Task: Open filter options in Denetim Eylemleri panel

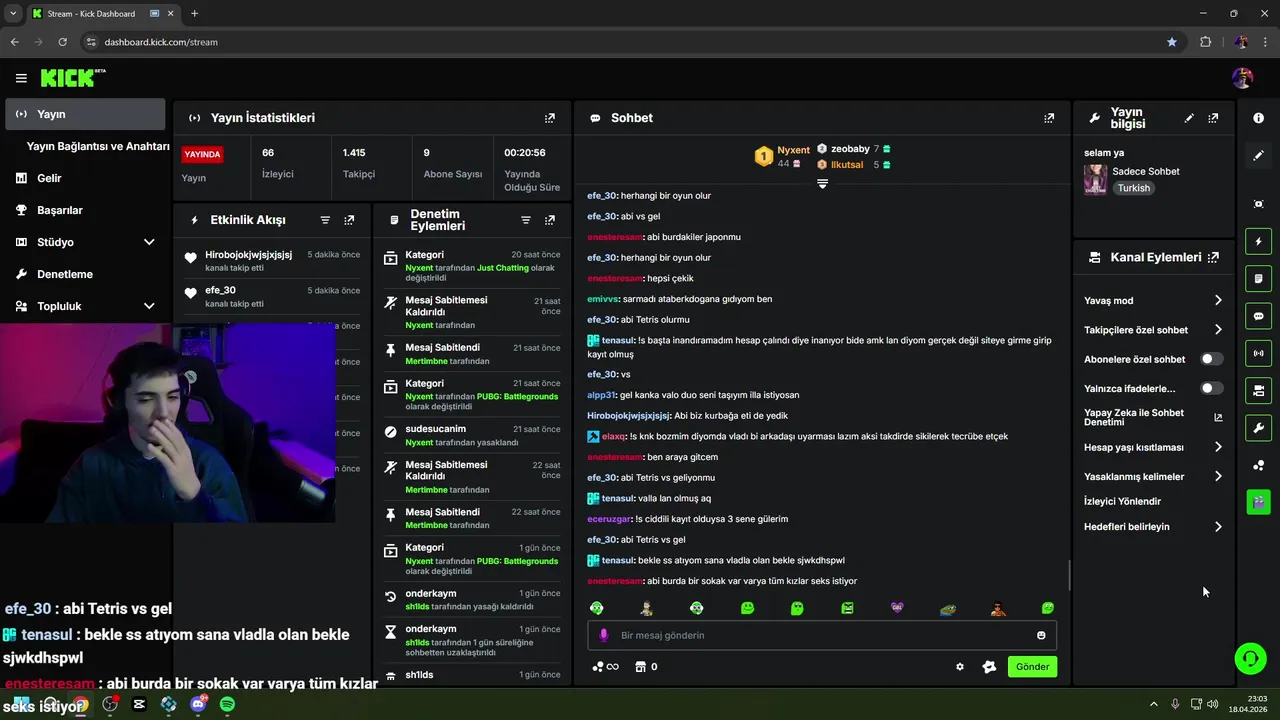Action: (526, 220)
